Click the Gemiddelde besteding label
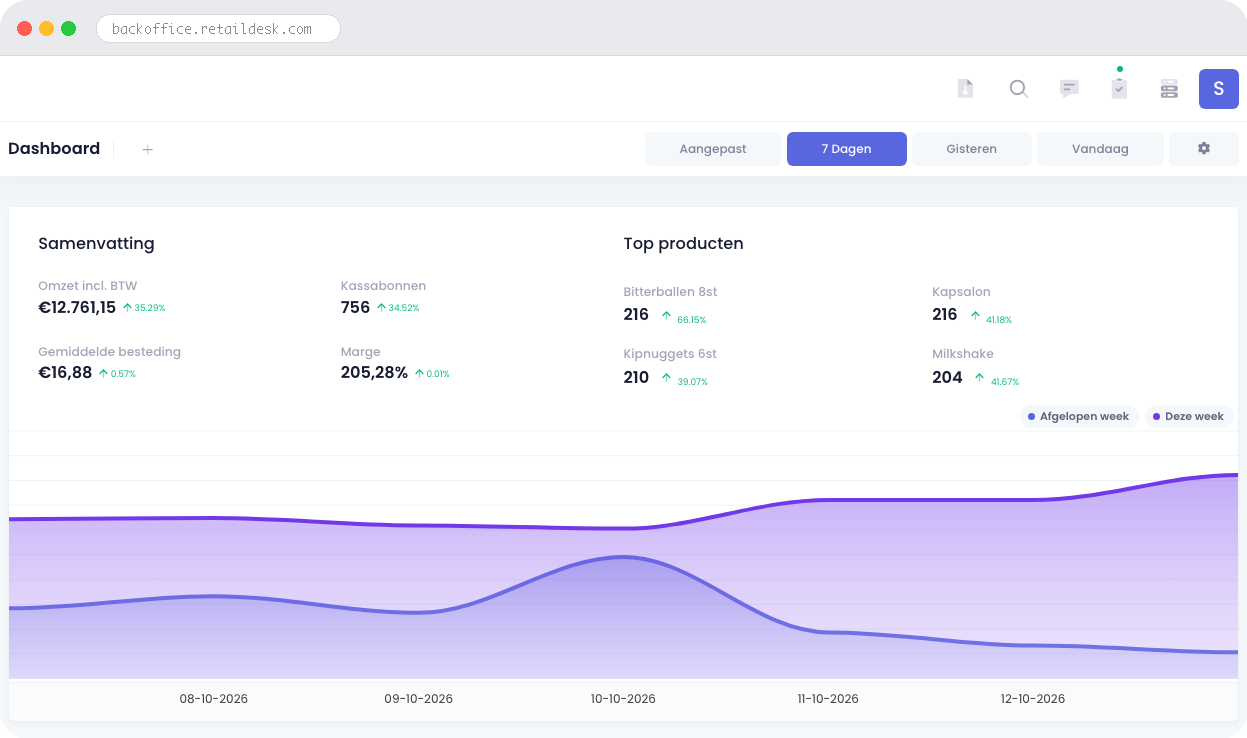The height and width of the screenshot is (738, 1247). pos(109,352)
